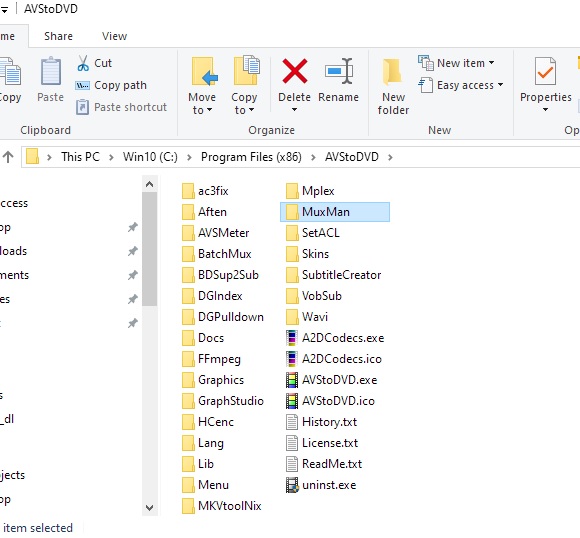
Task: Click the Cut button label
Action: [103, 63]
